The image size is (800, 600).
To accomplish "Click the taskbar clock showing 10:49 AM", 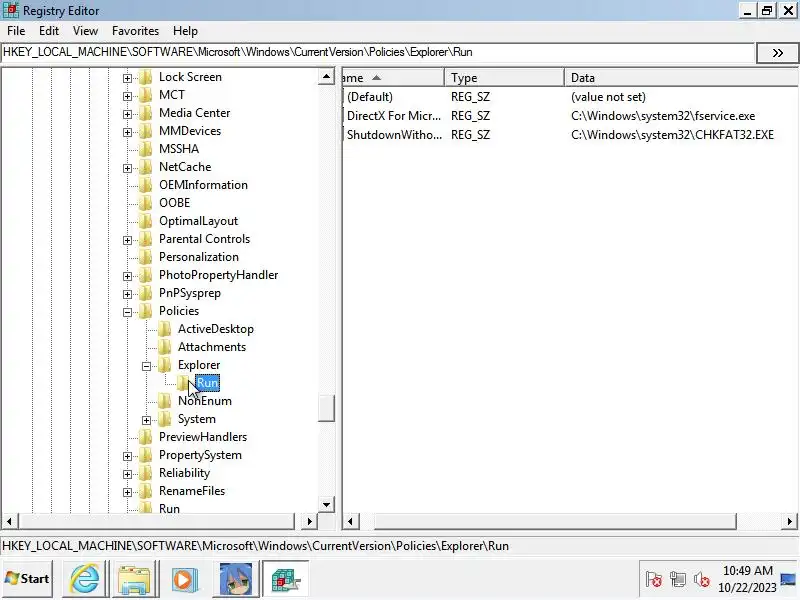I will [747, 579].
